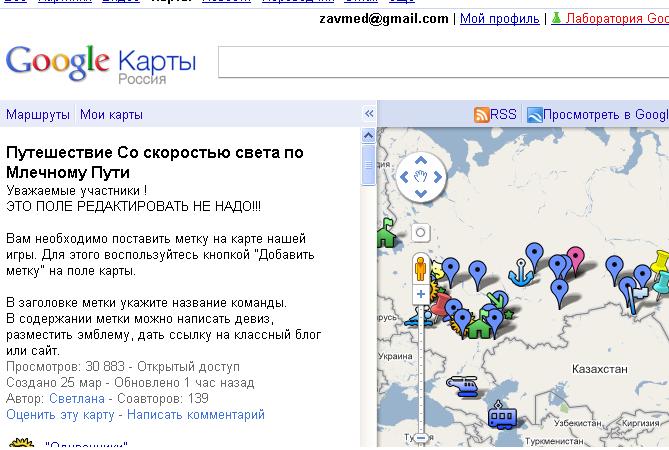Click the small circle button below pan control
The height and width of the screenshot is (450, 669).
pos(421,232)
